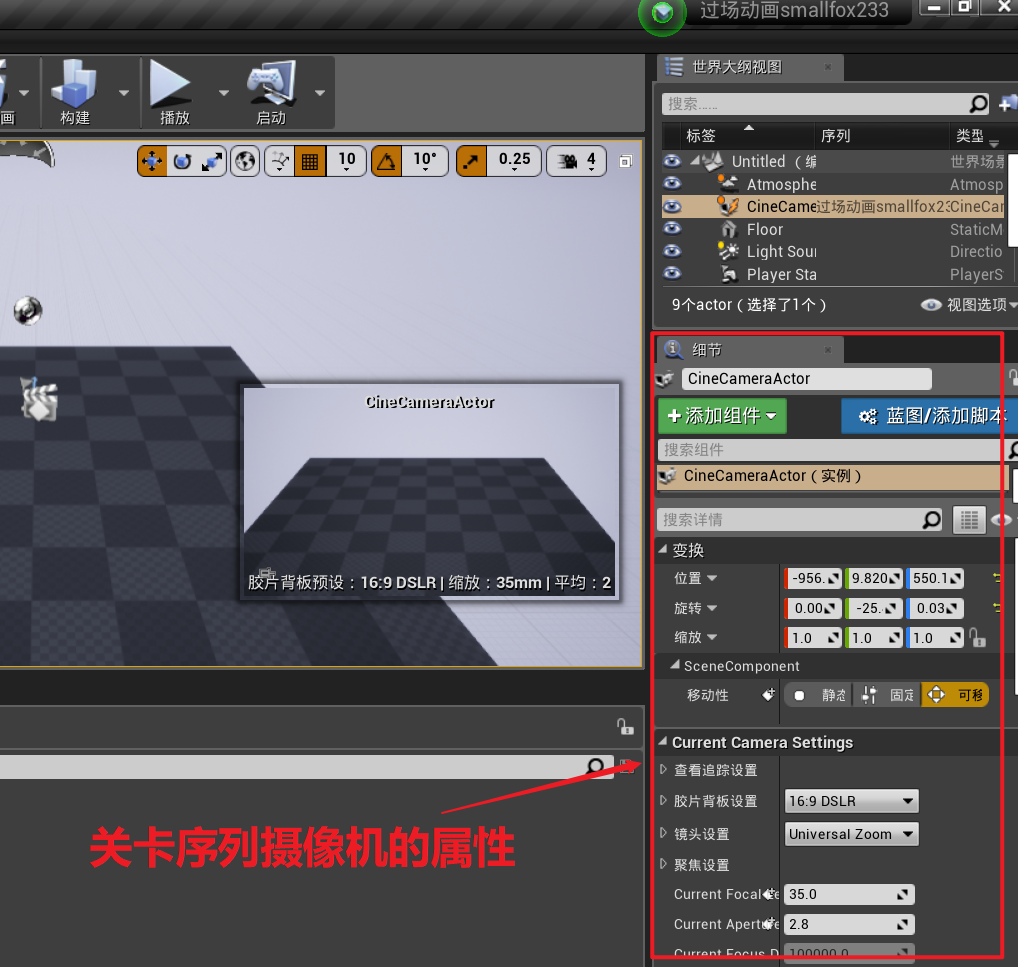Select Player Start in the outliner
1018x967 pixels.
point(782,274)
